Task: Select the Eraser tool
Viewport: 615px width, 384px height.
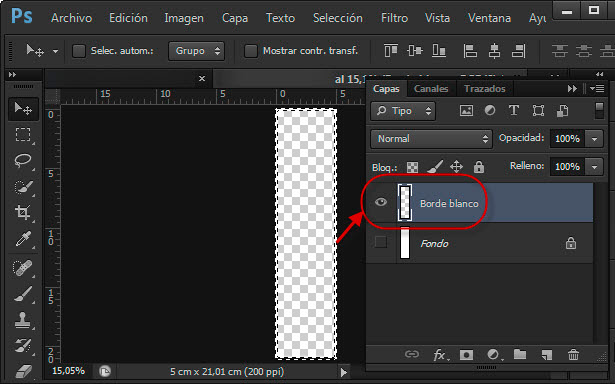Action: (x=23, y=371)
